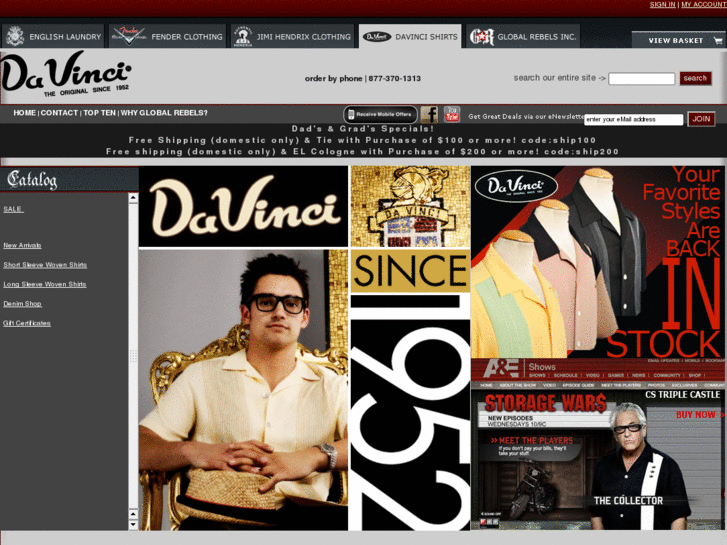The height and width of the screenshot is (545, 727).
Task: Open the Denim Shop link
Action: [x=22, y=304]
